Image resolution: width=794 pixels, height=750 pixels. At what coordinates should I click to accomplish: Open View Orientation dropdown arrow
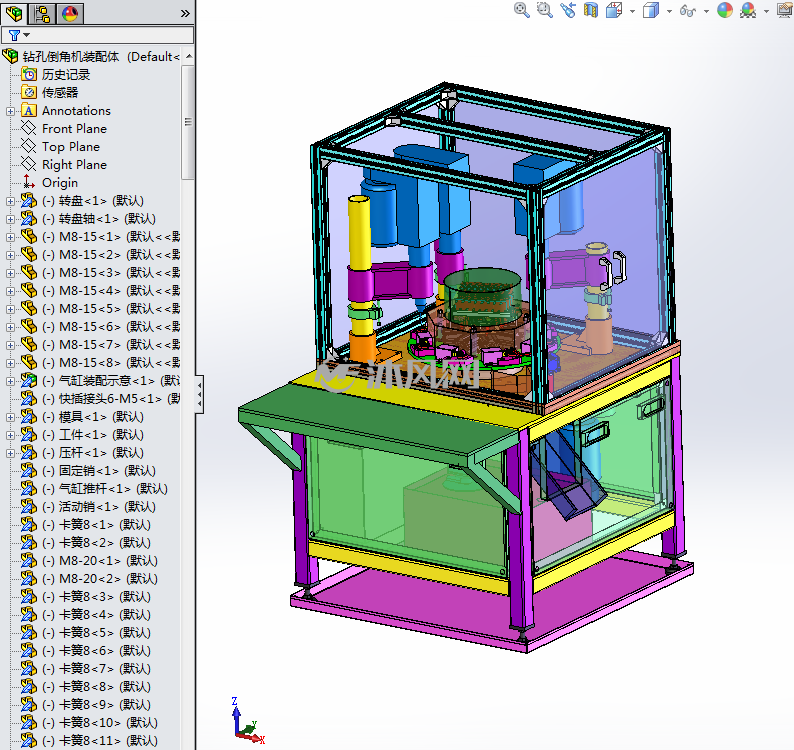[x=632, y=11]
